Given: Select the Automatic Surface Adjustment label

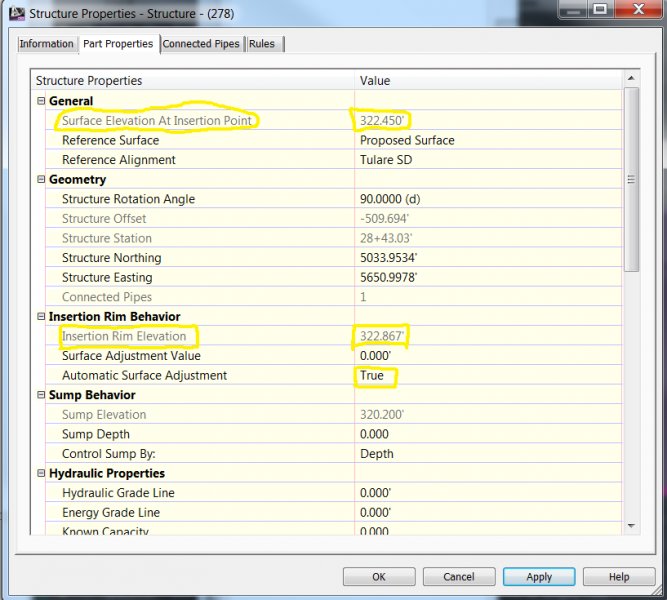Looking at the screenshot, I should 145,375.
